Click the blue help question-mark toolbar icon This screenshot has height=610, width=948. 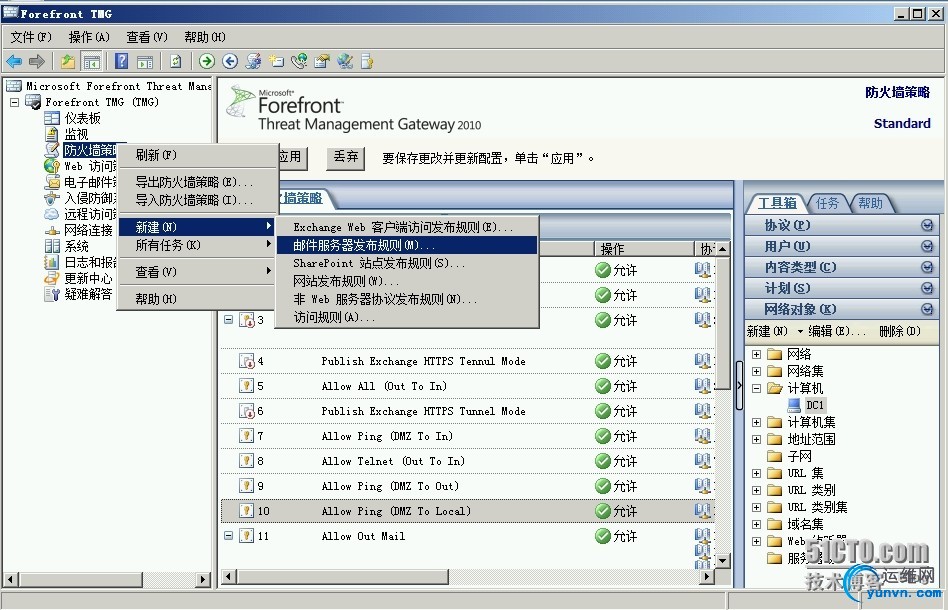click(x=122, y=61)
